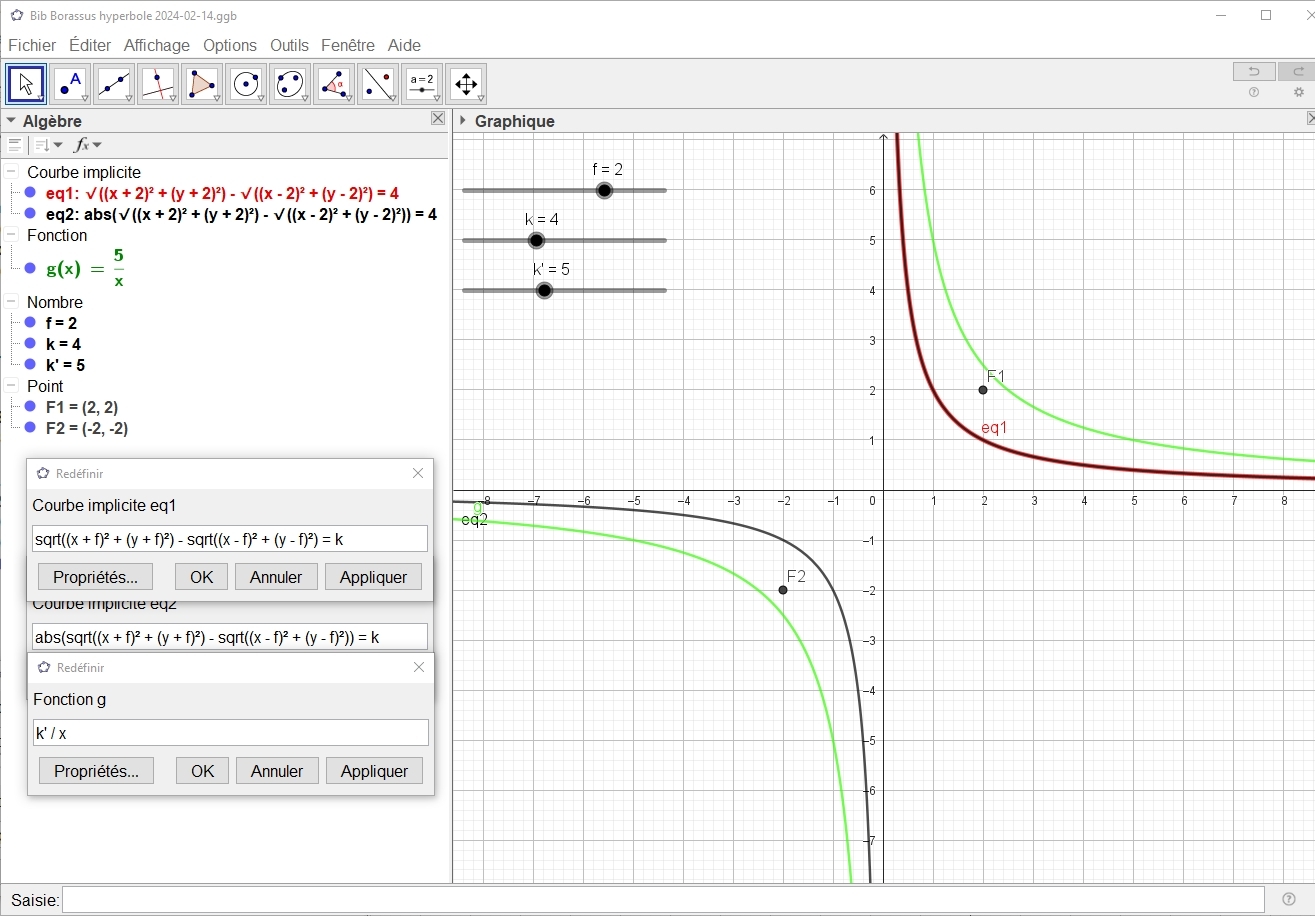Image resolution: width=1315 pixels, height=916 pixels.
Task: Select the Circle with center tool
Action: (246, 85)
